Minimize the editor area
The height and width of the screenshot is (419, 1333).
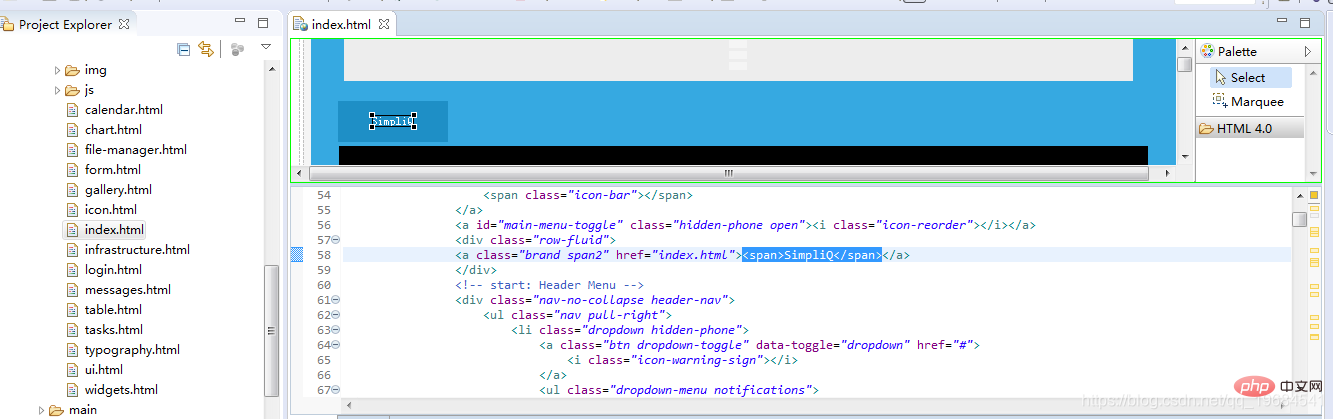[1283, 21]
